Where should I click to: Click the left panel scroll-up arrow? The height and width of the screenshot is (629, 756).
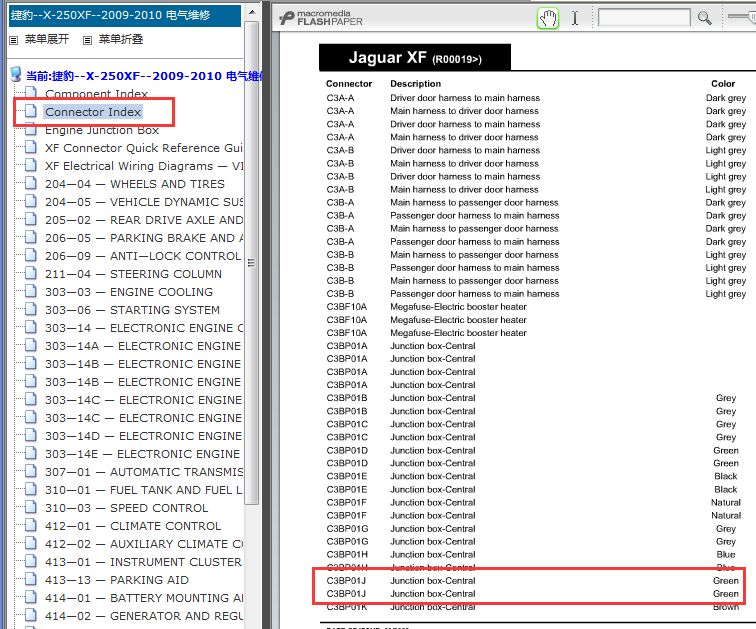click(252, 12)
